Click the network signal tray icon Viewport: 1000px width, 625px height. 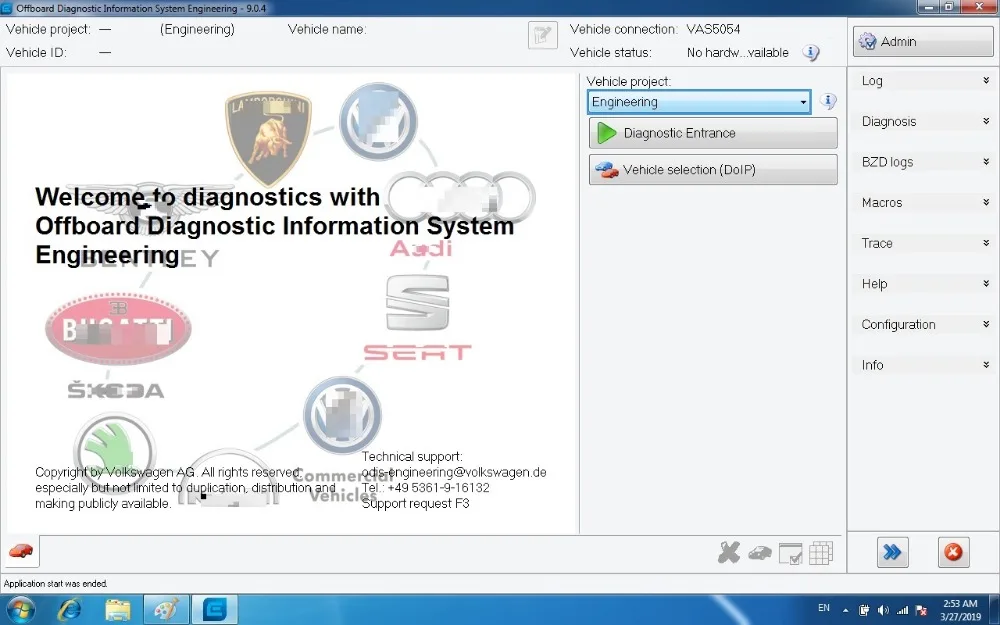pos(902,610)
